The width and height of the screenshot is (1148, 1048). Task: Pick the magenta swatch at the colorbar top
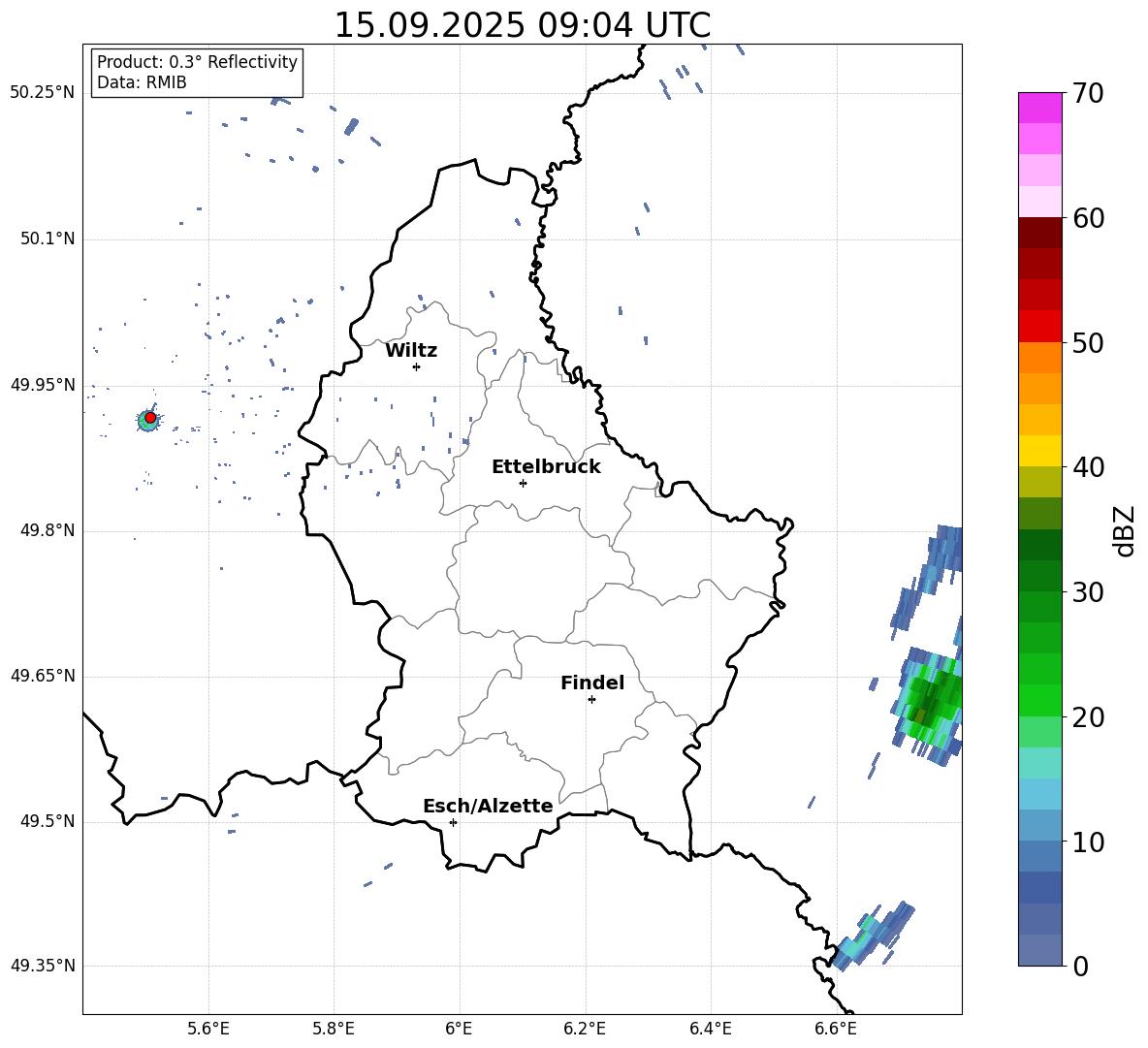click(x=1039, y=108)
